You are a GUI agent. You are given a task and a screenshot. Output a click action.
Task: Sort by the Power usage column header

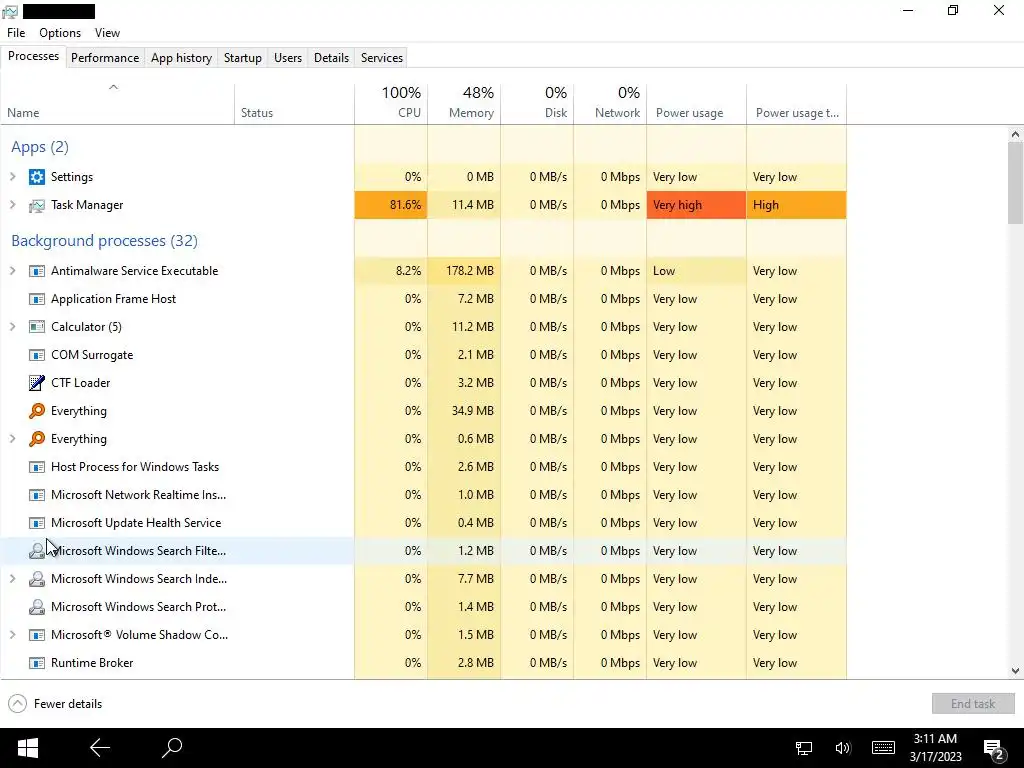[697, 103]
